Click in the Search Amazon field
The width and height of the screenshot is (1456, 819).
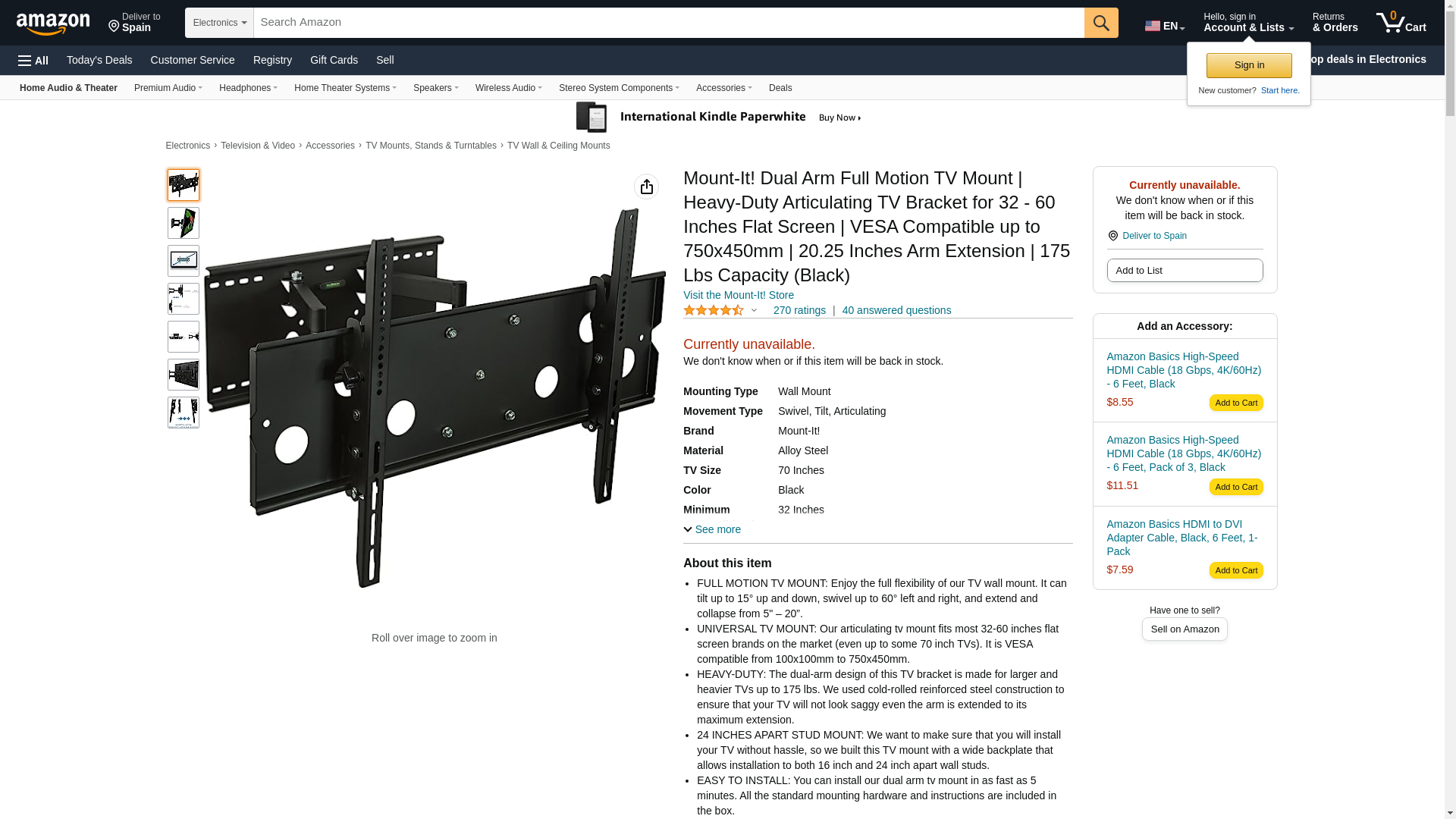coord(669,23)
